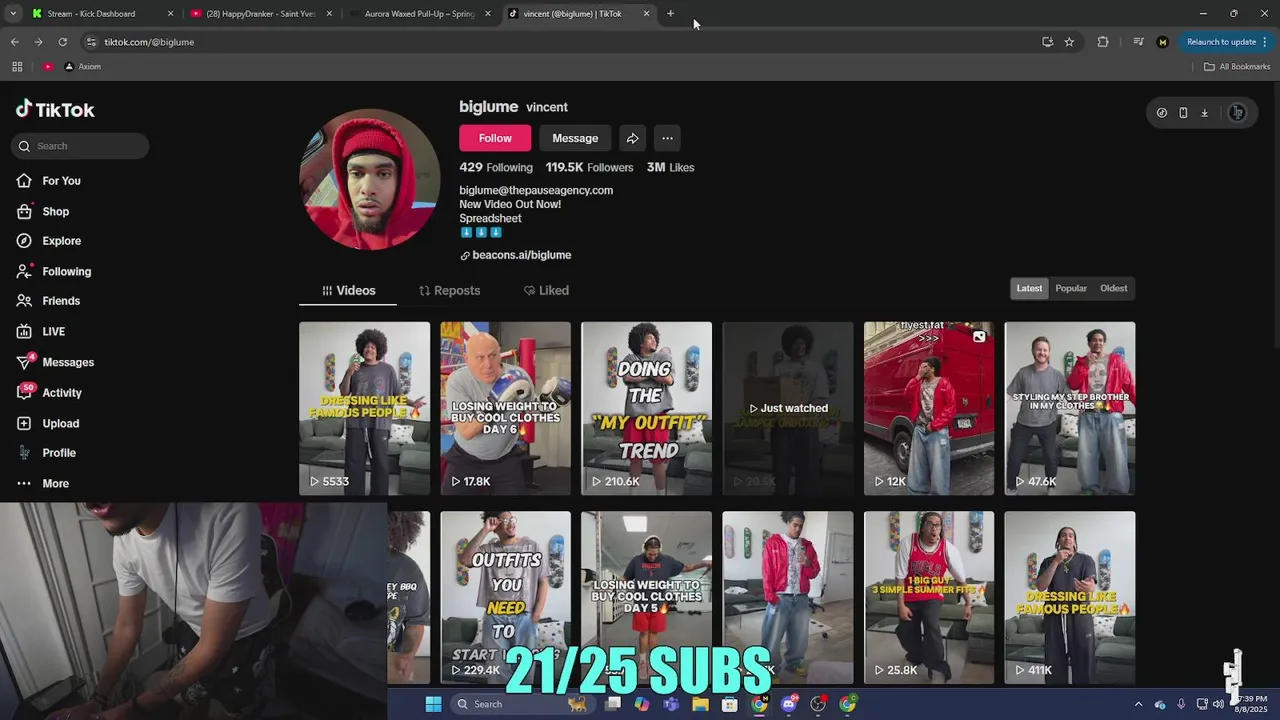
Task: View the 119.5K Followers list
Action: tap(589, 168)
